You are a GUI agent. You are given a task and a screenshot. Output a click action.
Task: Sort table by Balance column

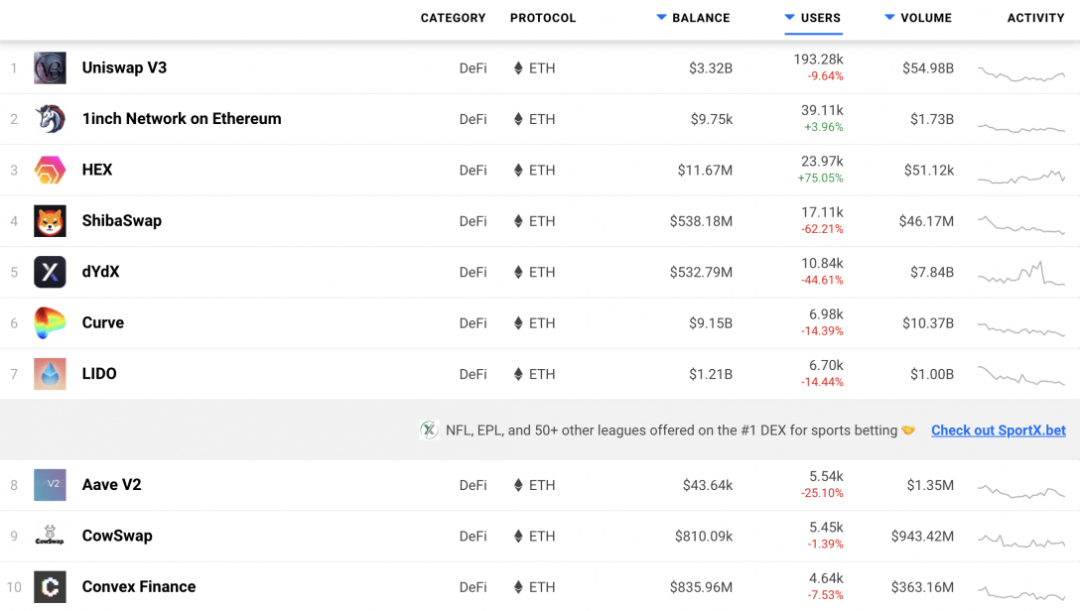700,18
